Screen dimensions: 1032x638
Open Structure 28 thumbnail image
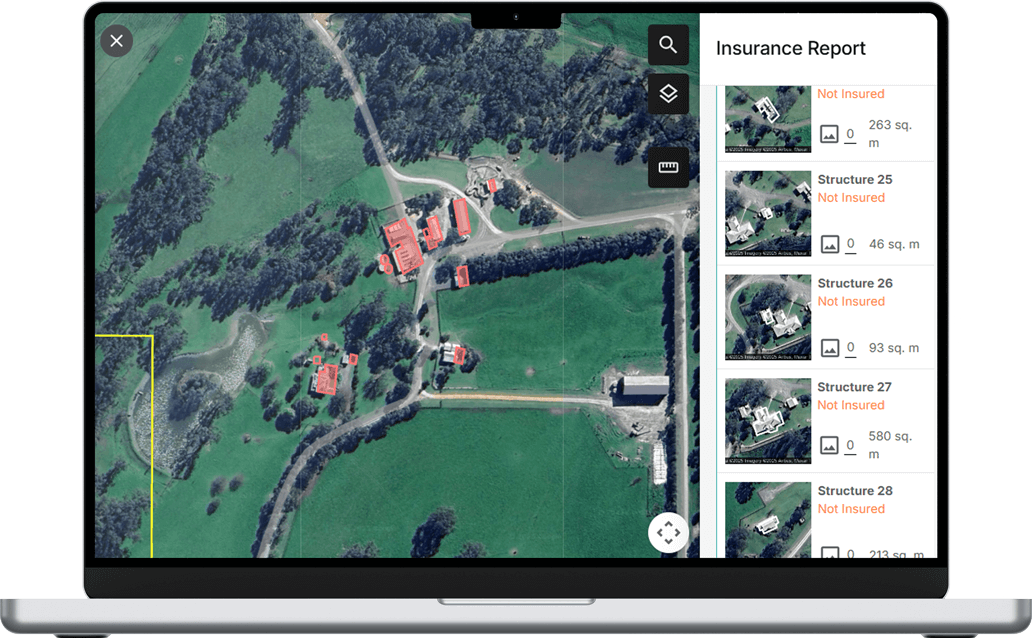(x=767, y=519)
